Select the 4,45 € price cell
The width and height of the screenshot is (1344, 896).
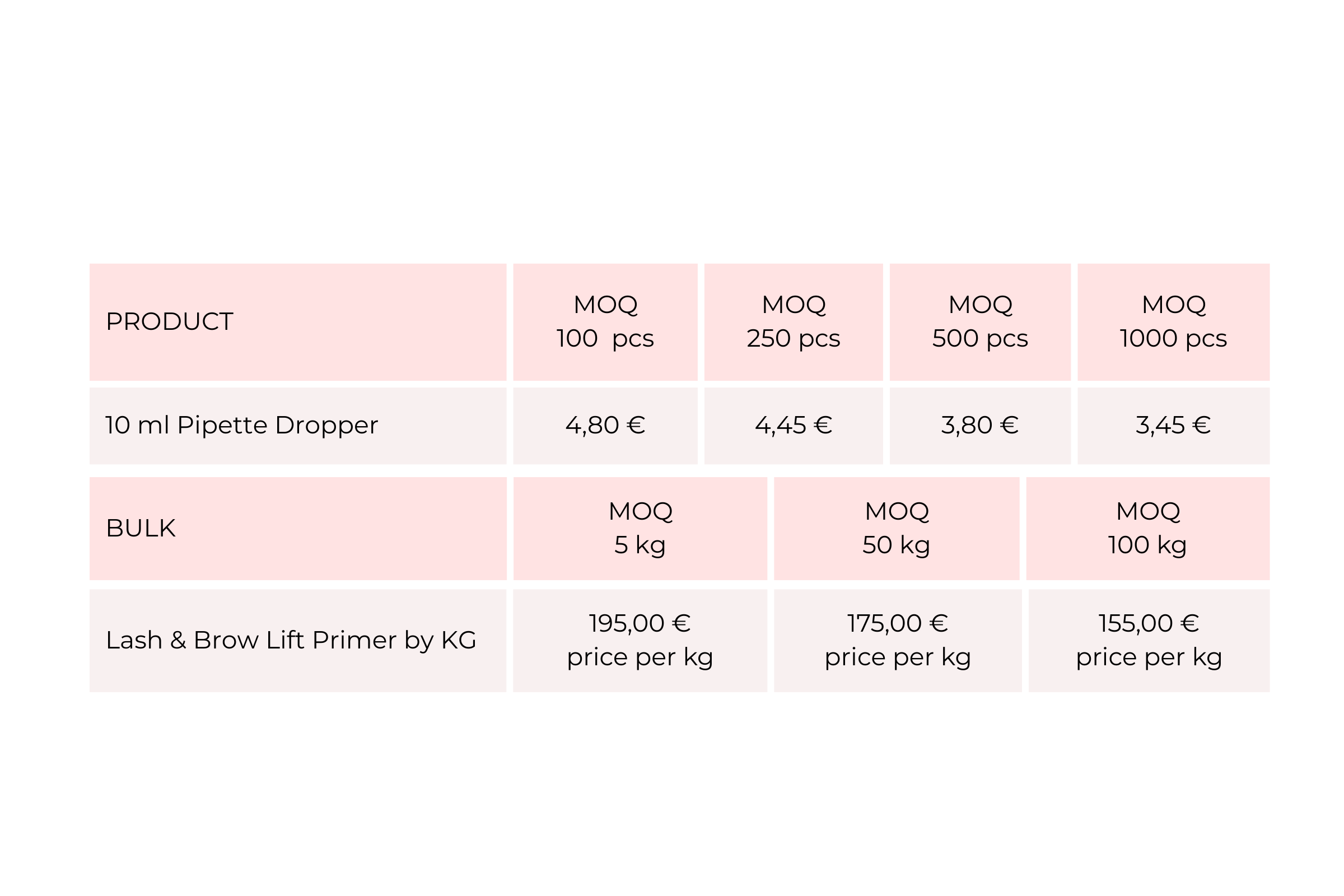(793, 426)
